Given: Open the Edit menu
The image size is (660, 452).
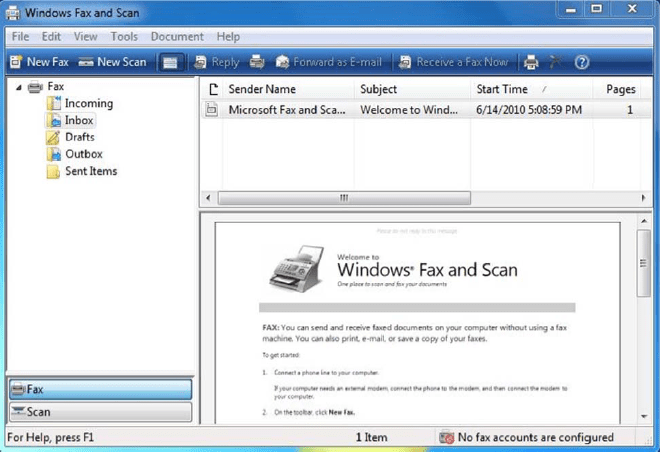Looking at the screenshot, I should click(51, 37).
